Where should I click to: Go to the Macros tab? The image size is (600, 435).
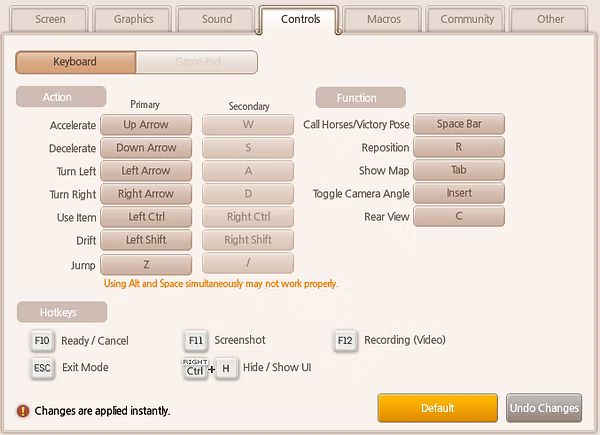(x=383, y=19)
